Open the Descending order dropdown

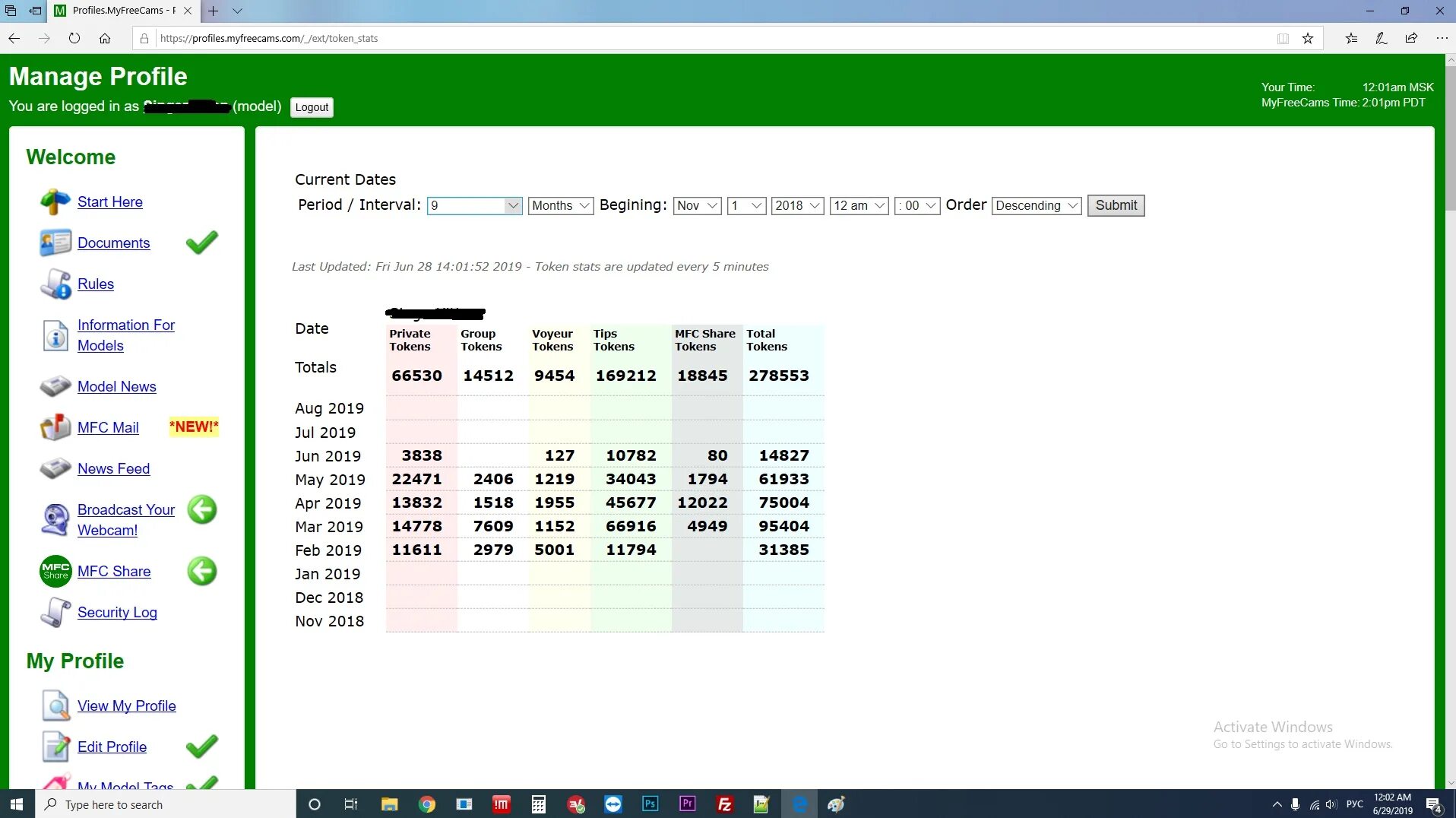pyautogui.click(x=1037, y=205)
